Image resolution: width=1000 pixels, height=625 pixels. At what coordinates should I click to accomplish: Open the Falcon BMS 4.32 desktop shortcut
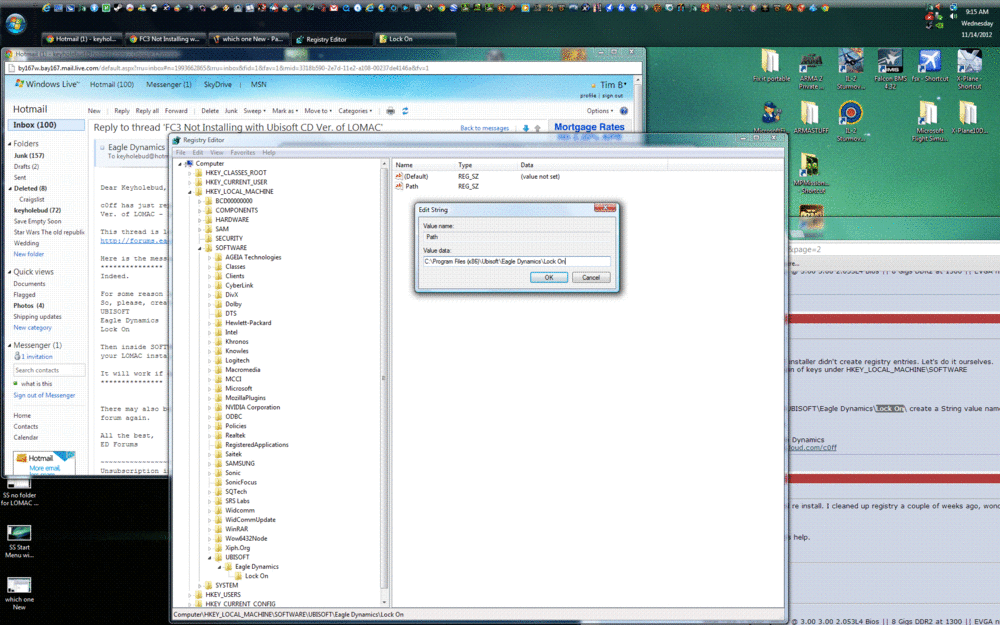[889, 60]
